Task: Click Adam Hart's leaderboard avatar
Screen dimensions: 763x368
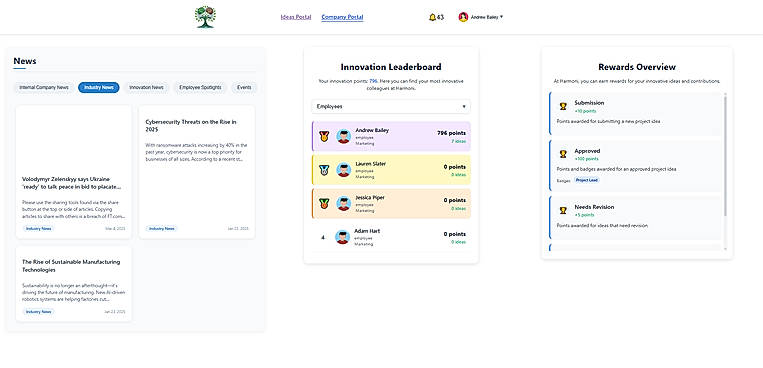Action: click(x=344, y=237)
